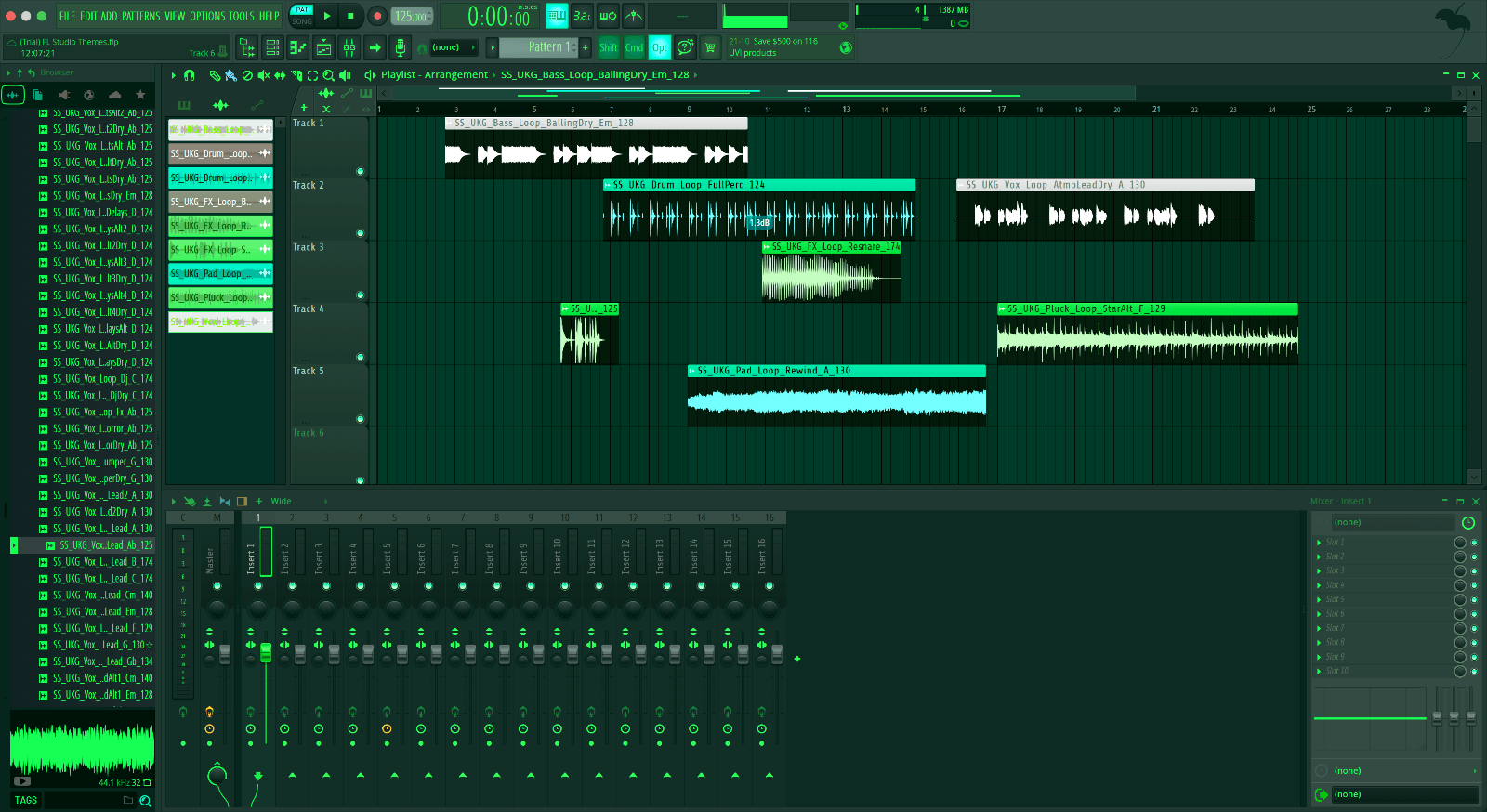Screen dimensions: 1487x812
Task: Toggle the playlist magnet snap icon
Action: tap(190, 75)
